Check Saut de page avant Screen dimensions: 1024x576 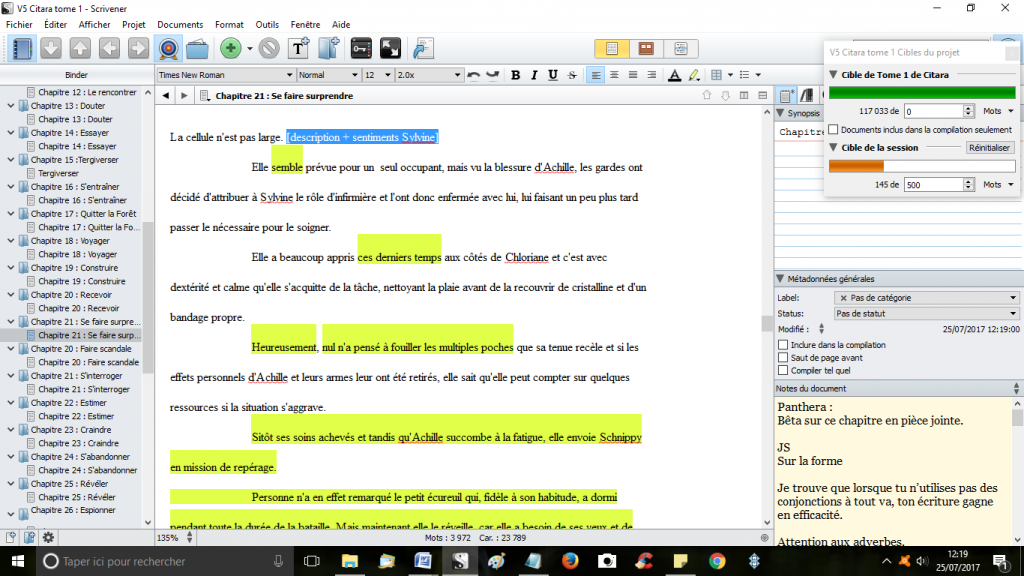coord(783,357)
